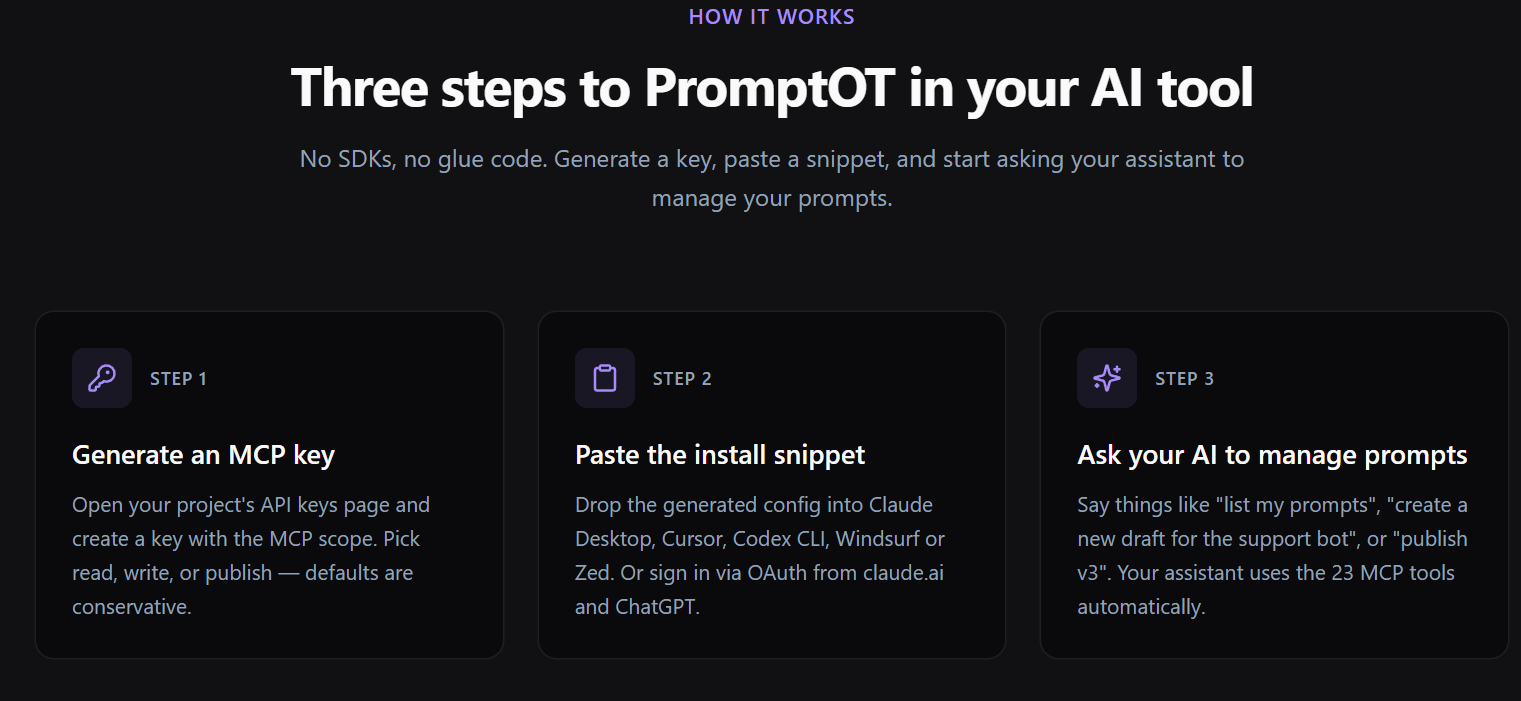This screenshot has width=1521, height=701.
Task: Click the sparkles icon in Step 3
Action: tap(1107, 378)
